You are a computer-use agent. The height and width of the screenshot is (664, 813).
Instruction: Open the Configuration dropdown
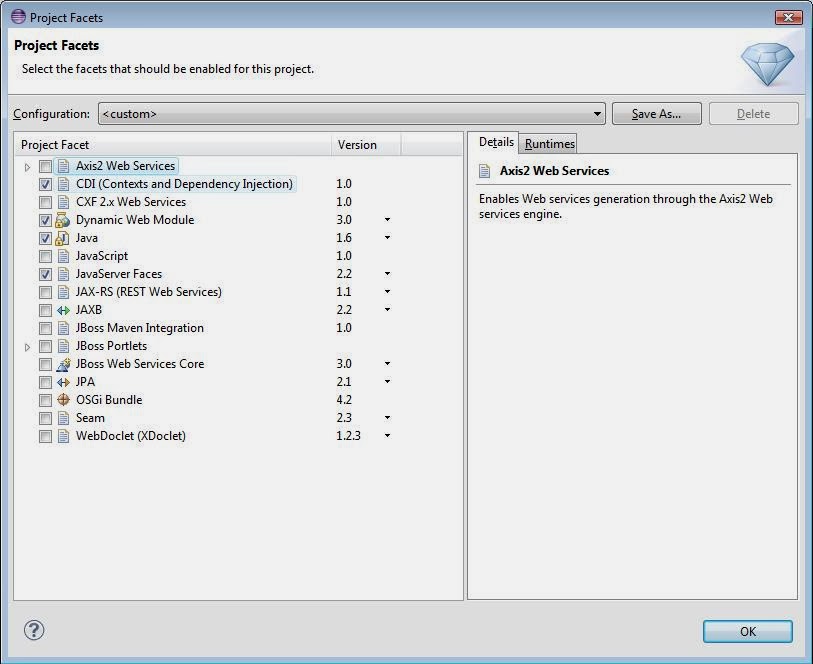point(597,113)
